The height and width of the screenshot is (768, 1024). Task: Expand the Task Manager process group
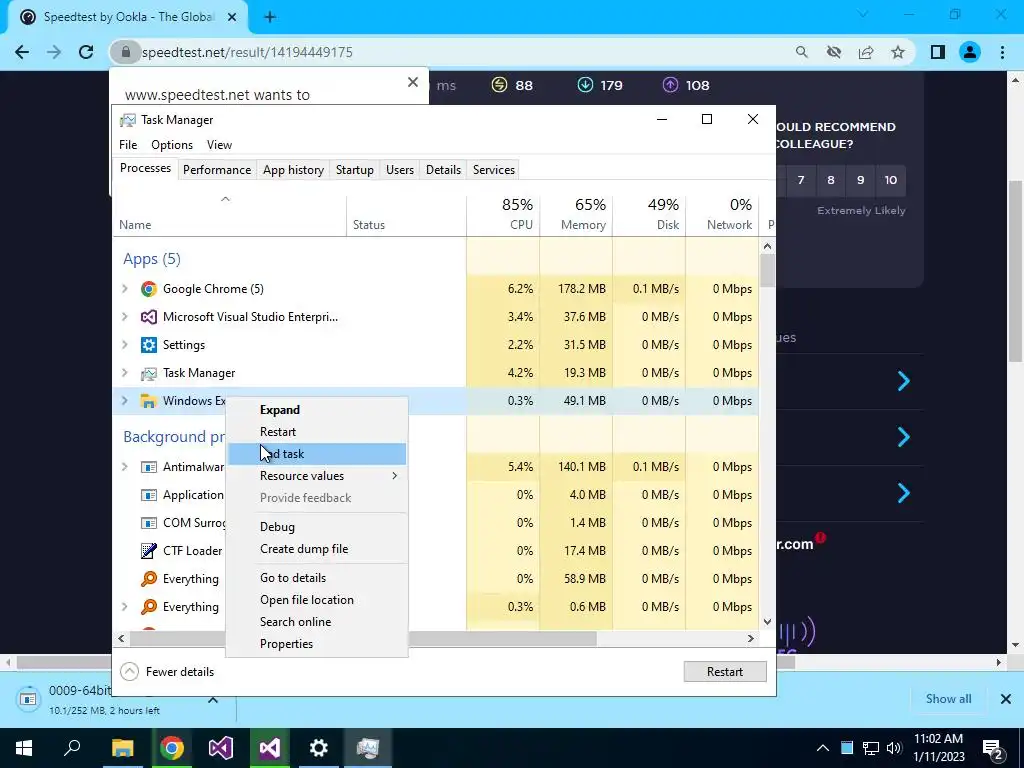coord(125,373)
